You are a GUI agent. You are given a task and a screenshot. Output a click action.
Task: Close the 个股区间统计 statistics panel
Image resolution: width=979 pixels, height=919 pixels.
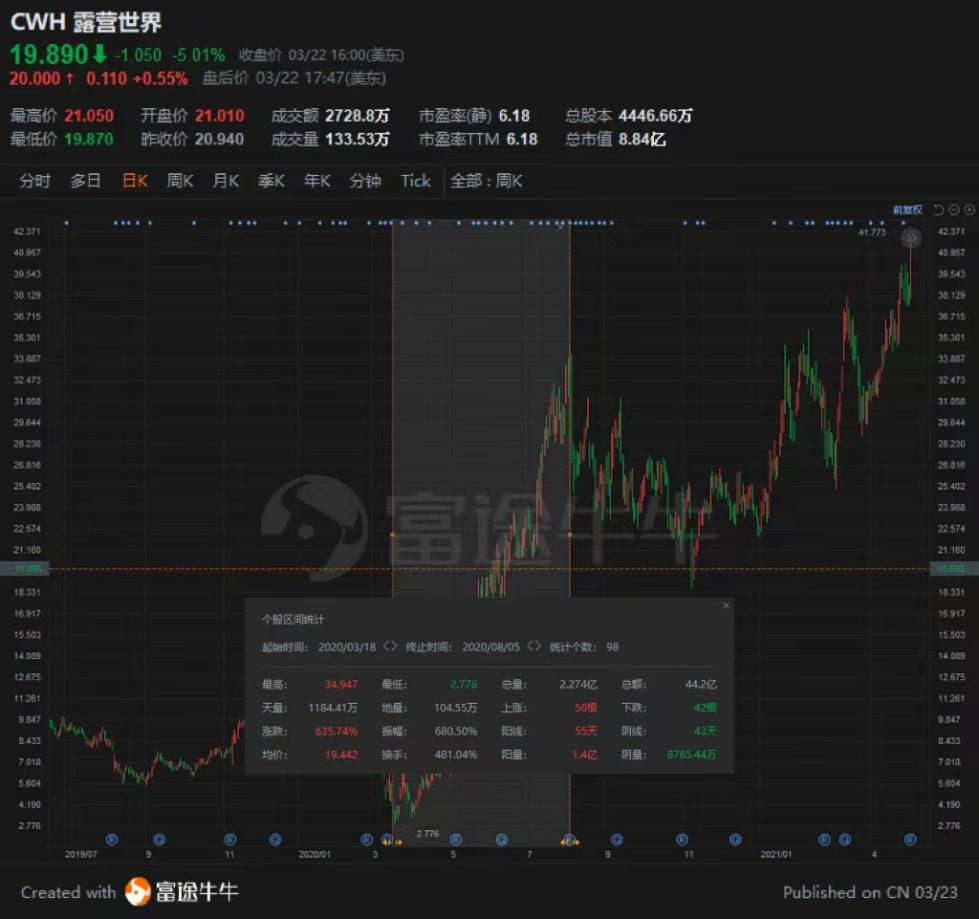pyautogui.click(x=726, y=606)
